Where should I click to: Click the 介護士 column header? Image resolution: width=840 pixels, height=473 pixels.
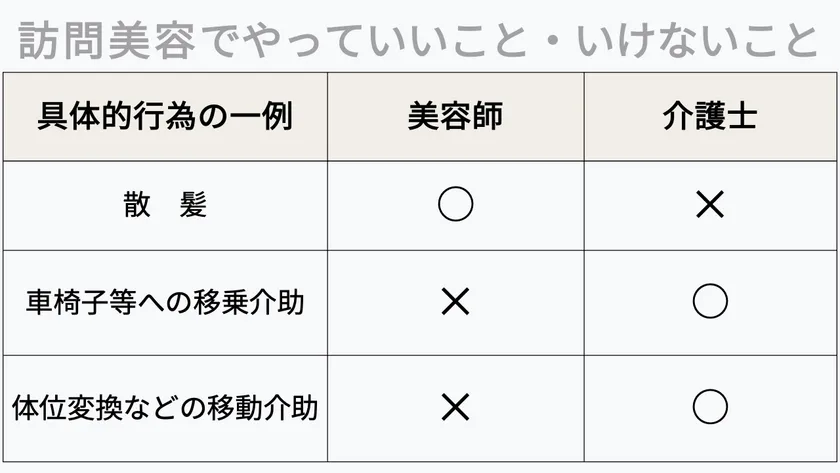coord(710,117)
